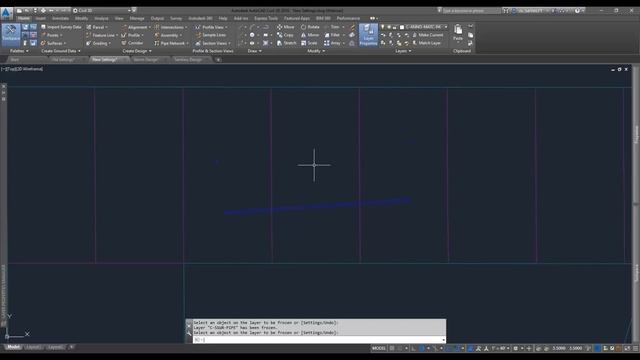
Task: Open Layer Properties manager
Action: [368, 34]
